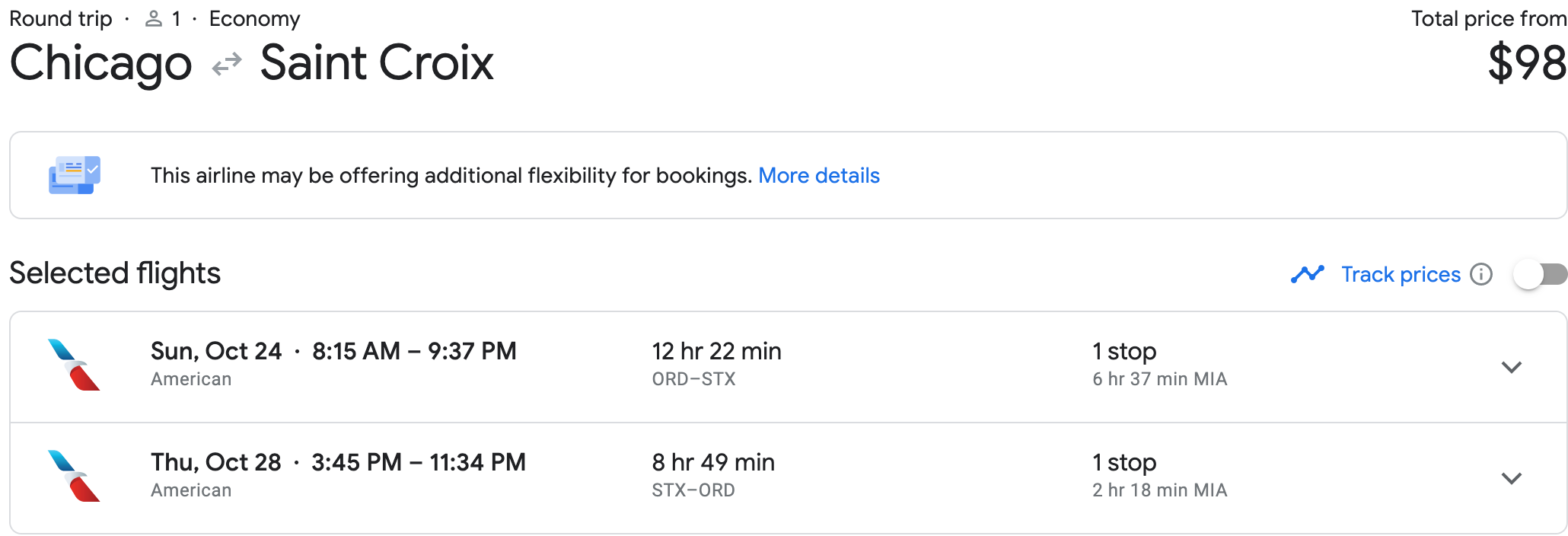Toggle the Track prices switch
This screenshot has height=536, width=1568.
[x=1541, y=274]
